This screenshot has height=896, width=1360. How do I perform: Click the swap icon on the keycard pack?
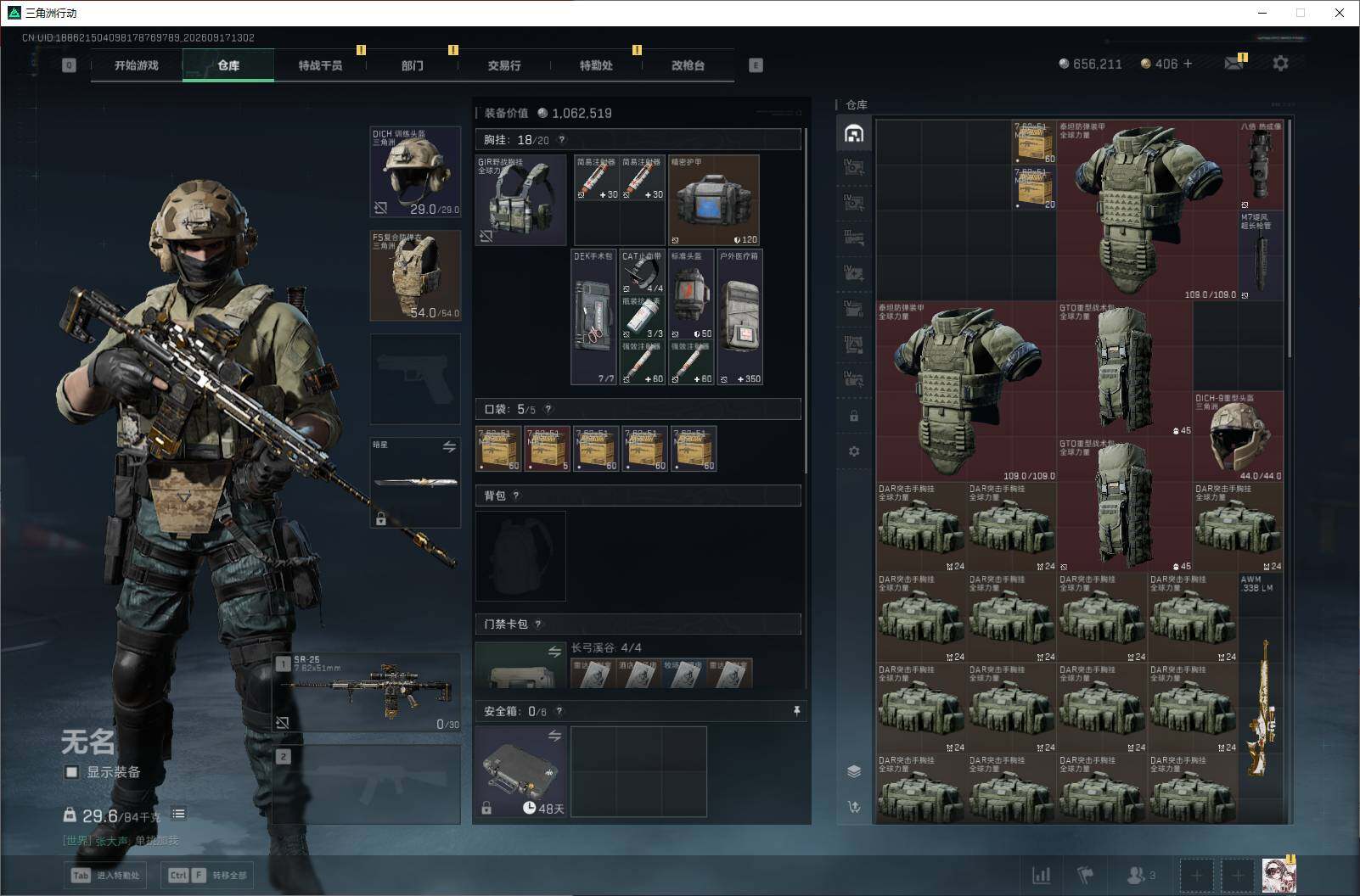pyautogui.click(x=554, y=651)
